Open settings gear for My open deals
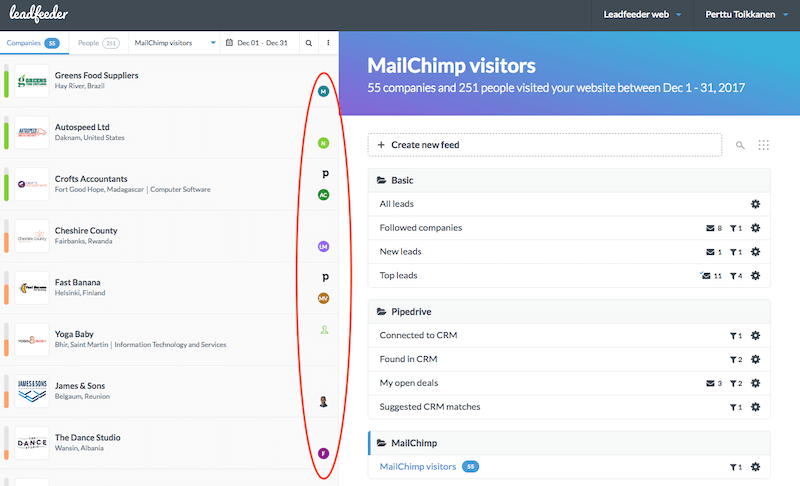The height and width of the screenshot is (486, 800). 756,383
